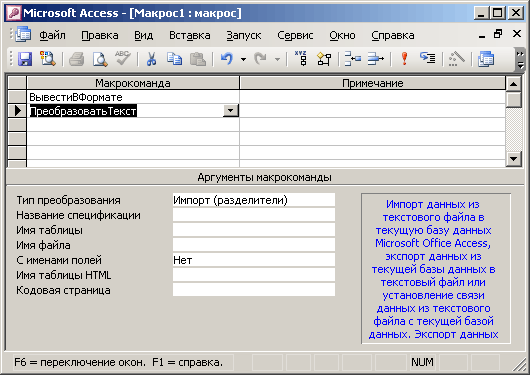Open the Вид menu
This screenshot has width=530, height=375.
coord(144,36)
